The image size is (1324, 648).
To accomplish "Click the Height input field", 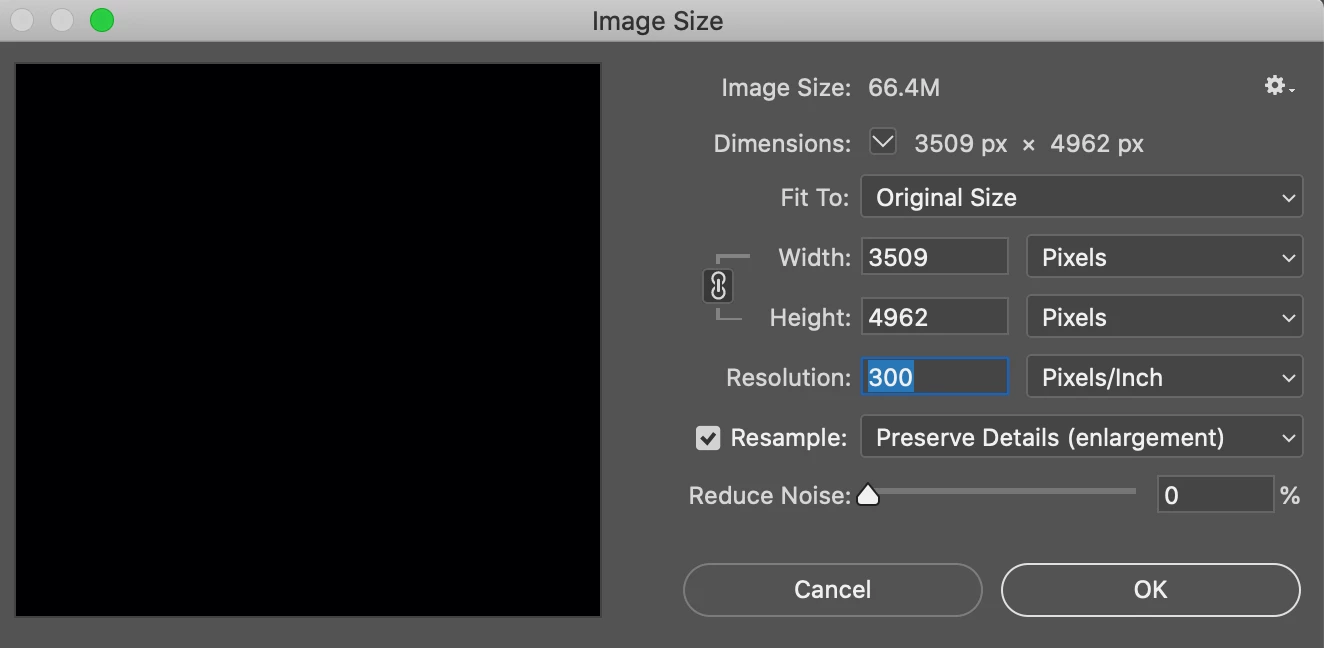I will (x=934, y=317).
